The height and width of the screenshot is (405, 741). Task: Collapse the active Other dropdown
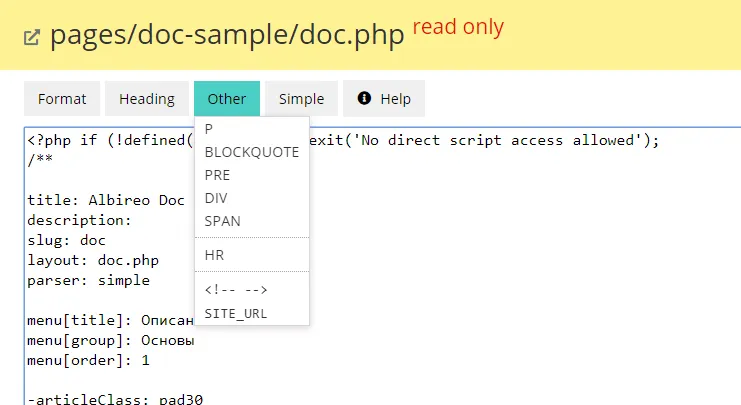point(227,99)
